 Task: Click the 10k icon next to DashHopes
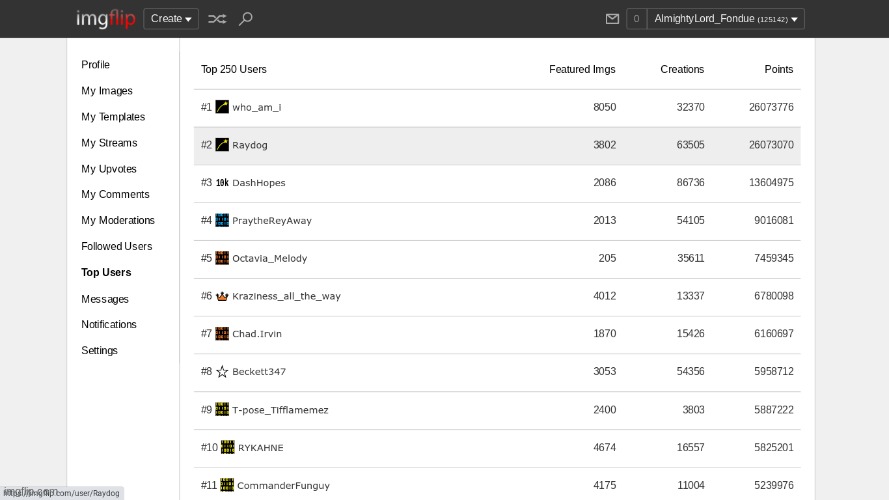(x=222, y=183)
